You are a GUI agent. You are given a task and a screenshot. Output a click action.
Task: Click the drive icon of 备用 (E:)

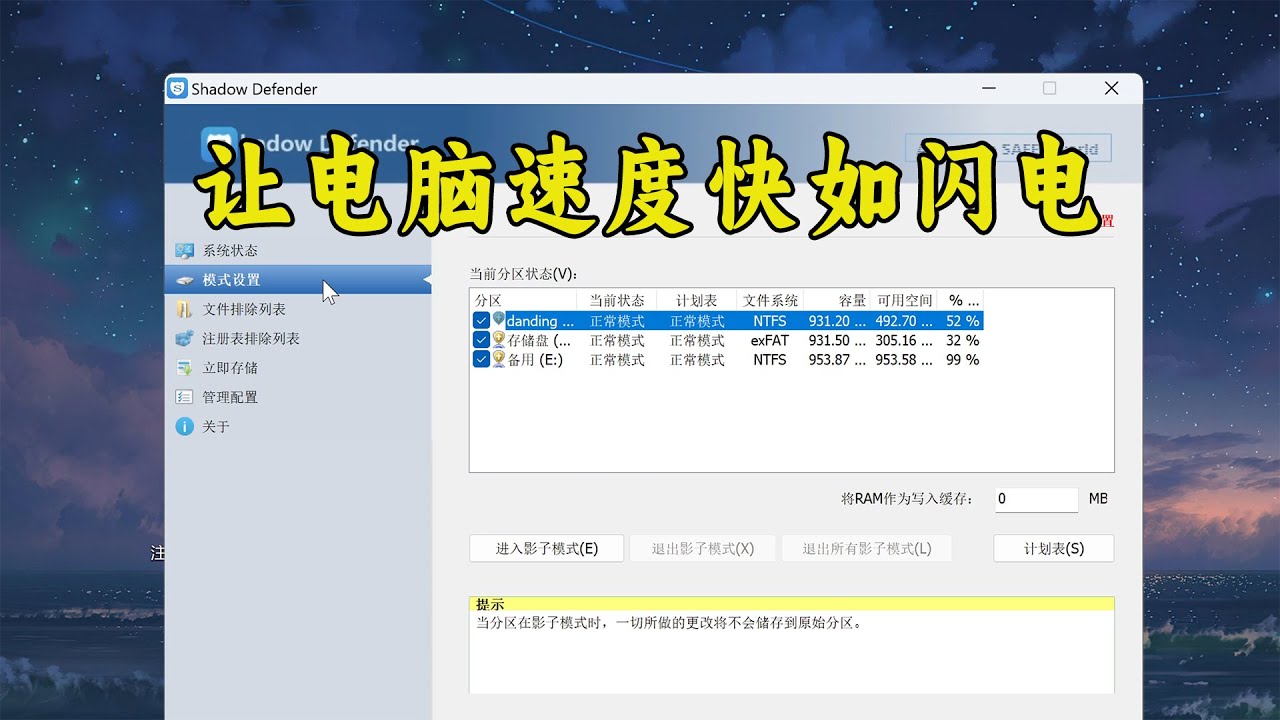tap(499, 359)
